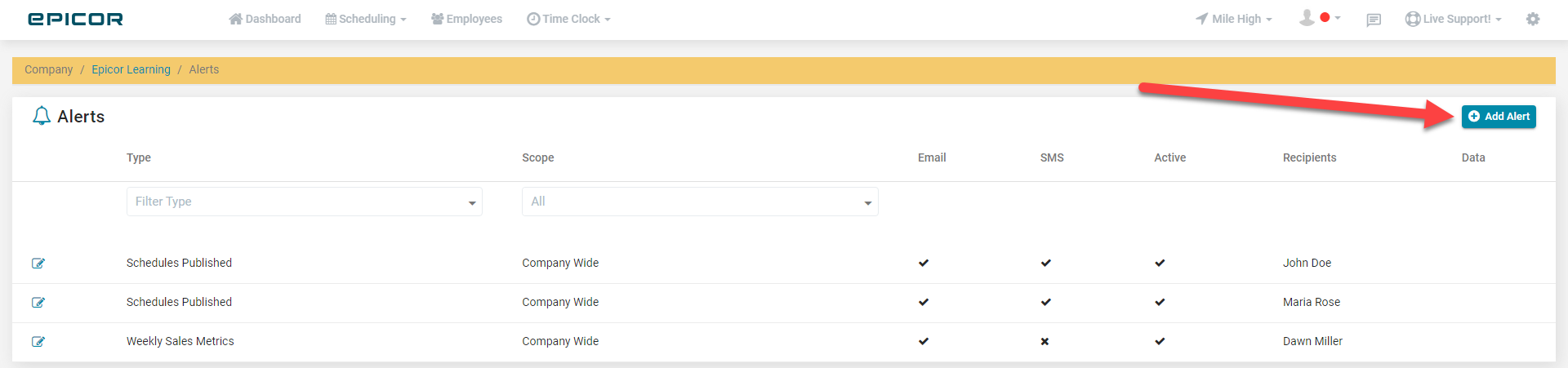Viewport: 1568px width, 368px height.
Task: Expand the Mile High location menu
Action: pyautogui.click(x=1233, y=19)
